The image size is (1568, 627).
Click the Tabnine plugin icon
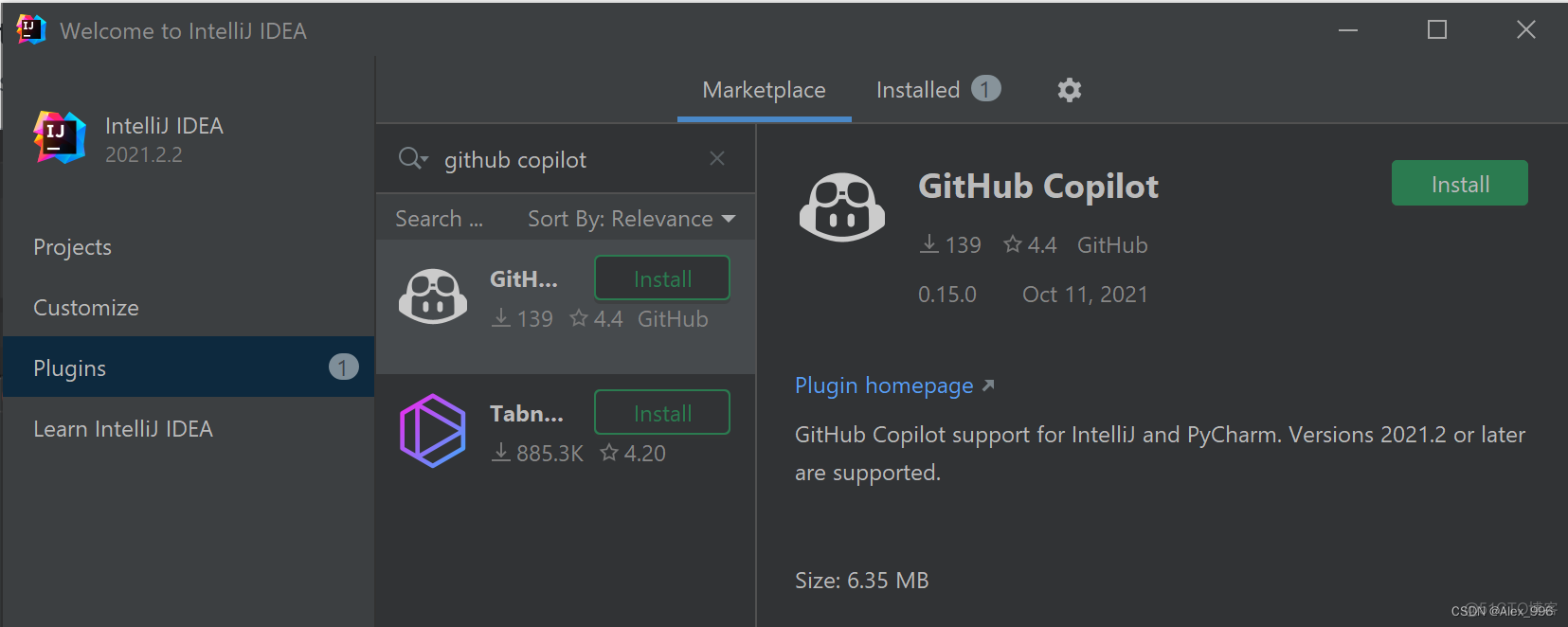tap(433, 431)
